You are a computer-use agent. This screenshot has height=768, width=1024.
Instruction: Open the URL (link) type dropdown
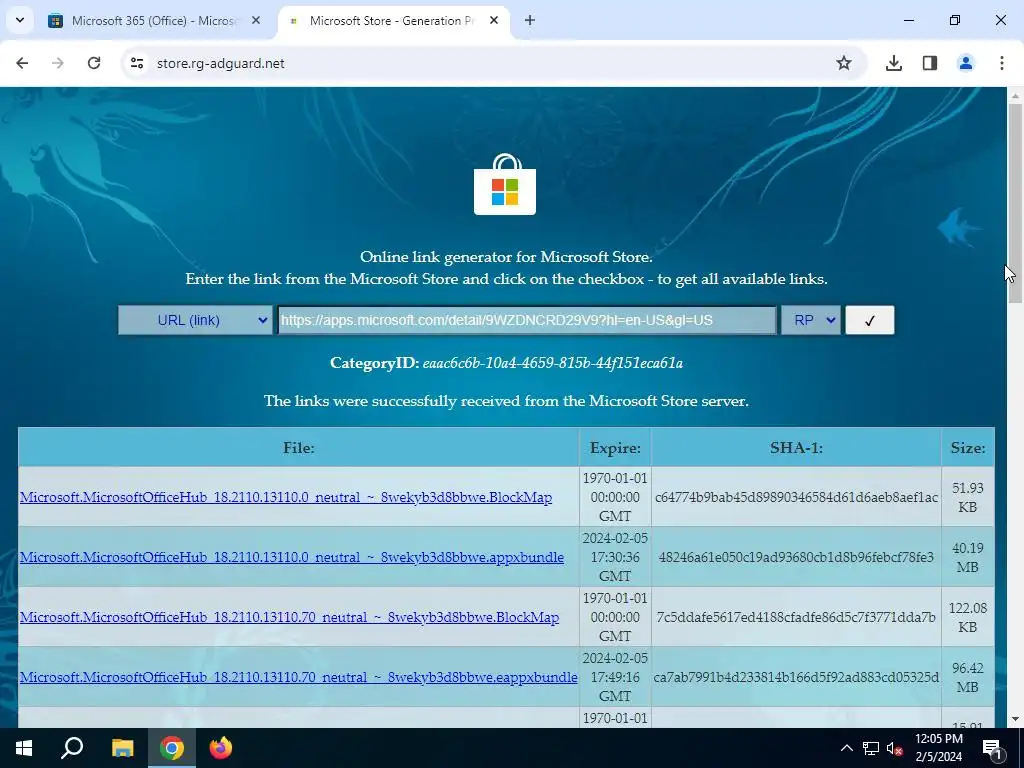point(195,320)
